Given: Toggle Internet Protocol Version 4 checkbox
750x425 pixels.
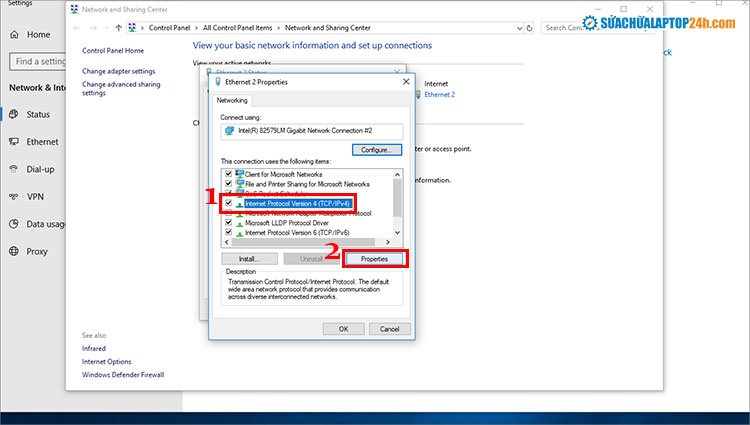Looking at the screenshot, I should pyautogui.click(x=229, y=203).
